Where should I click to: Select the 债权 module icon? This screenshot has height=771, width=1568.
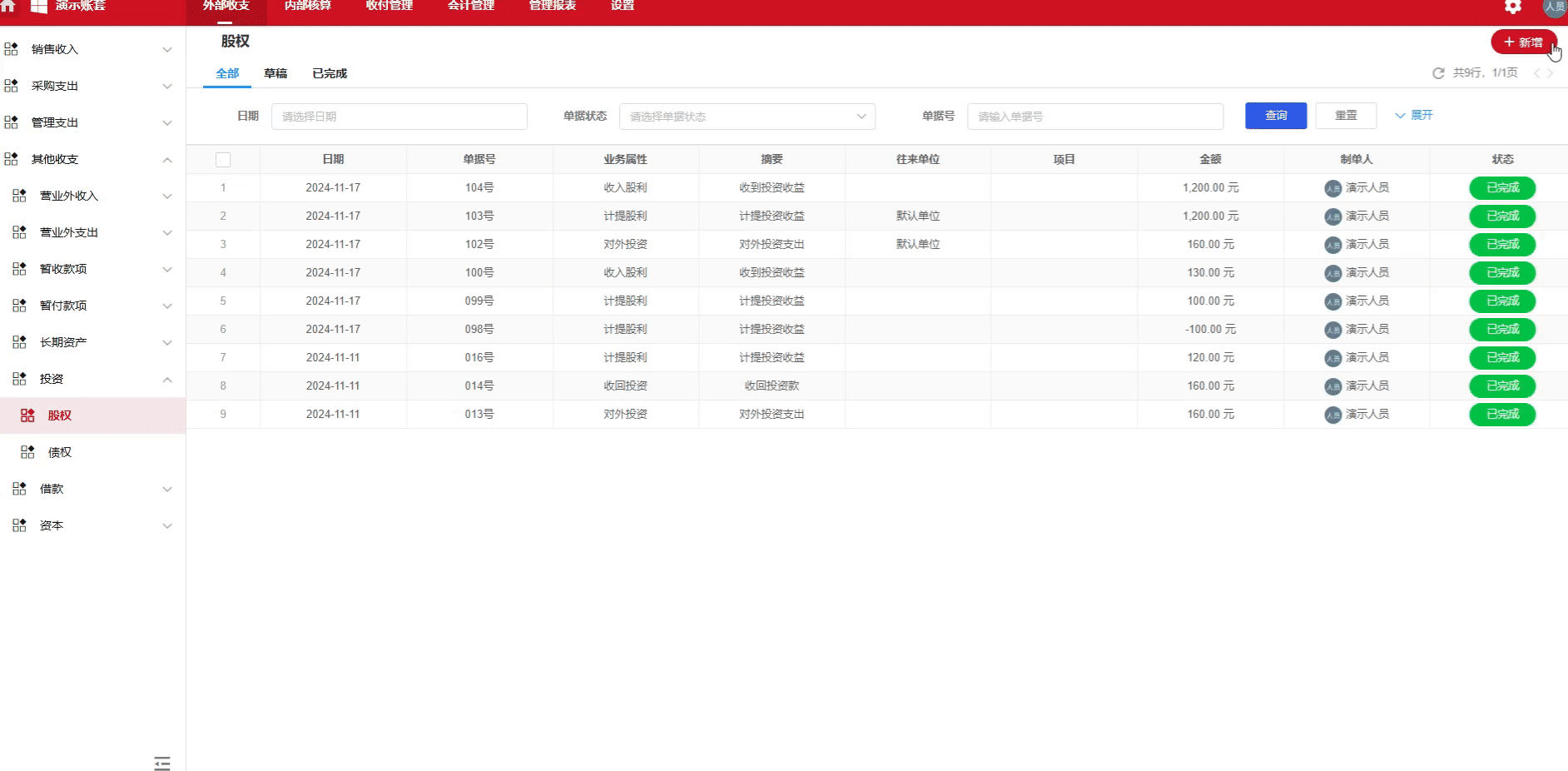coord(27,451)
